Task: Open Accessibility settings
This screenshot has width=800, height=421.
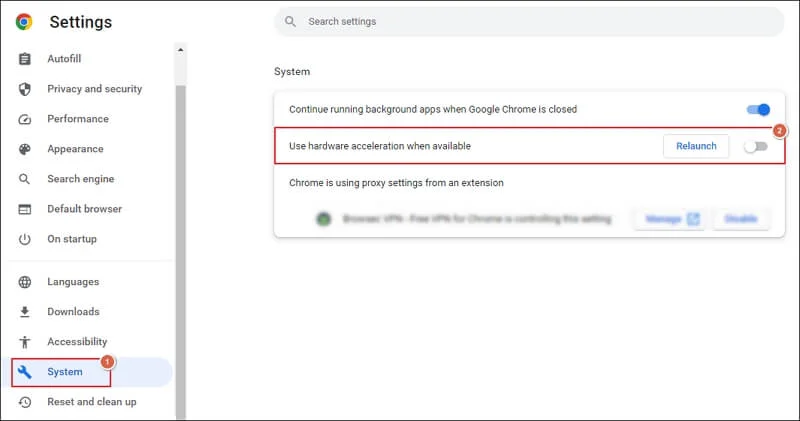Action: (78, 342)
